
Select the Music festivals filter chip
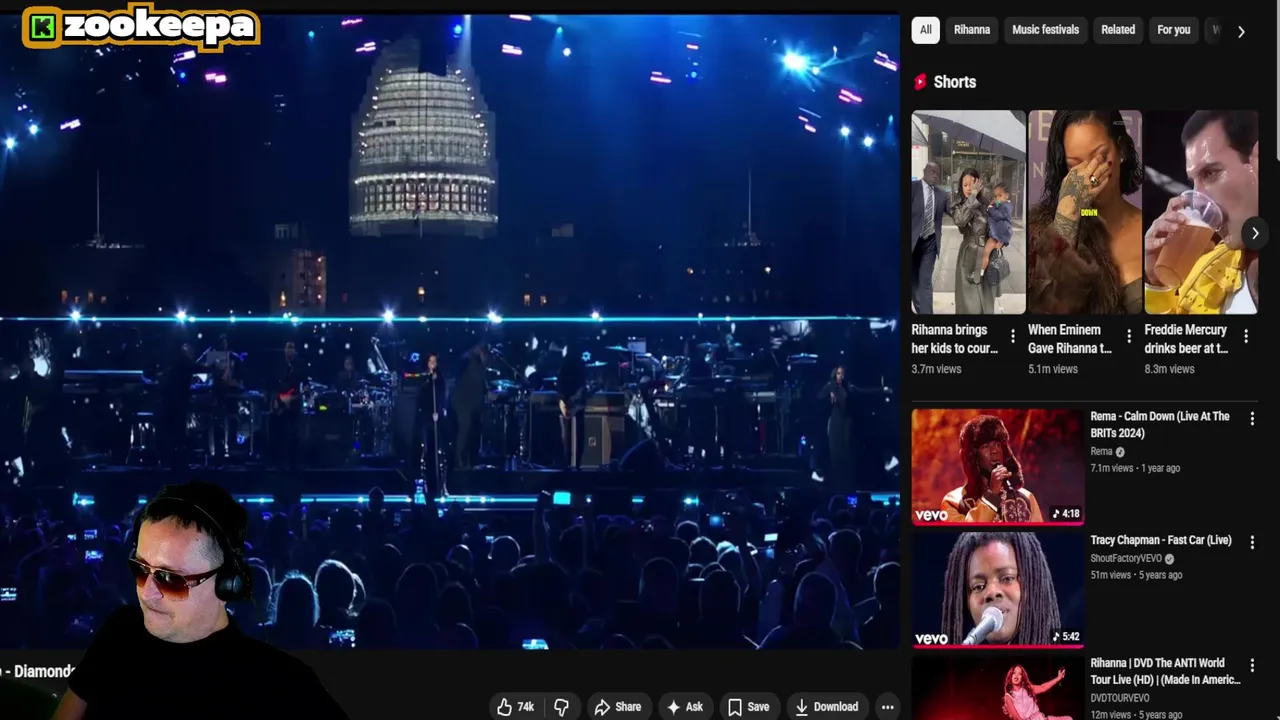(1045, 30)
